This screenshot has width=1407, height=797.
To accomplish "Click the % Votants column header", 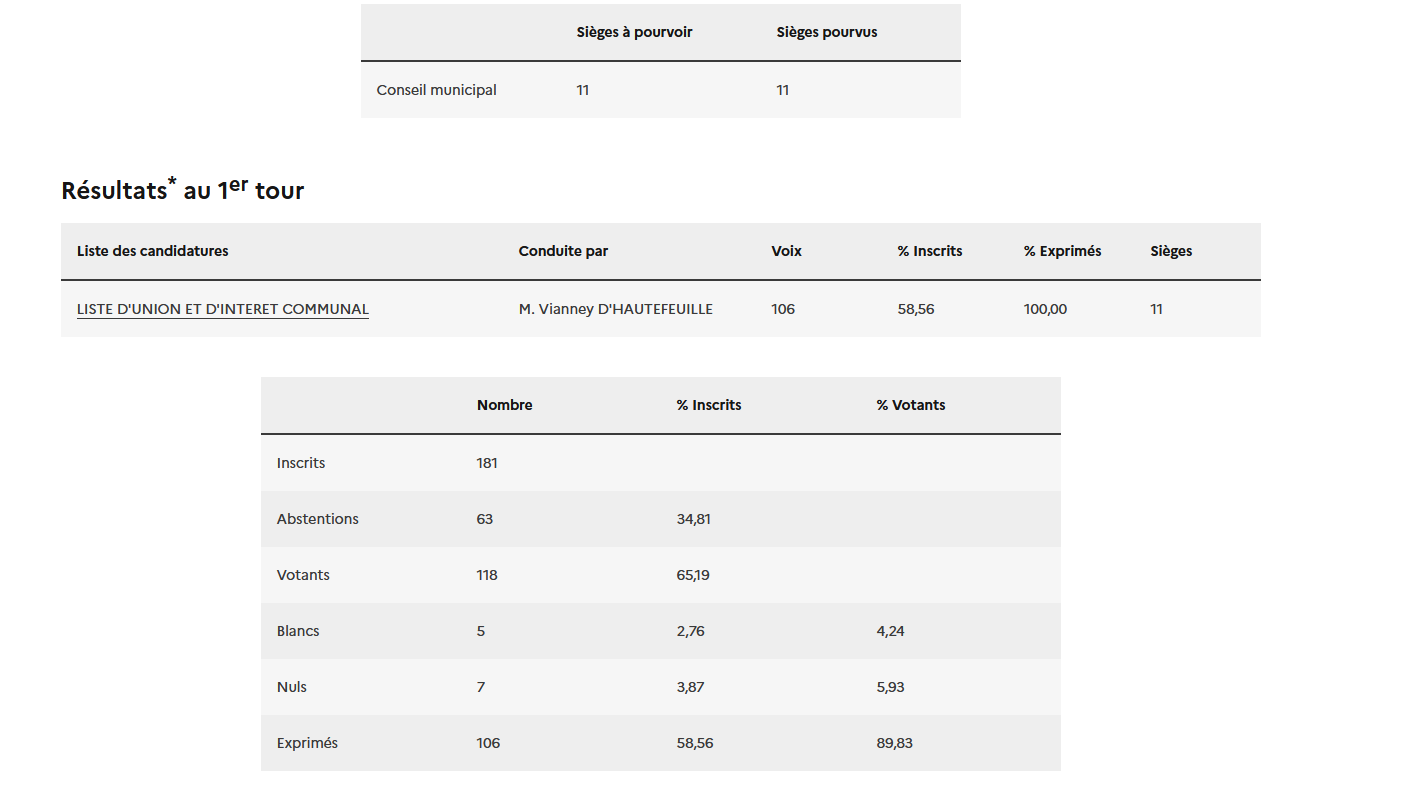I will coord(910,405).
